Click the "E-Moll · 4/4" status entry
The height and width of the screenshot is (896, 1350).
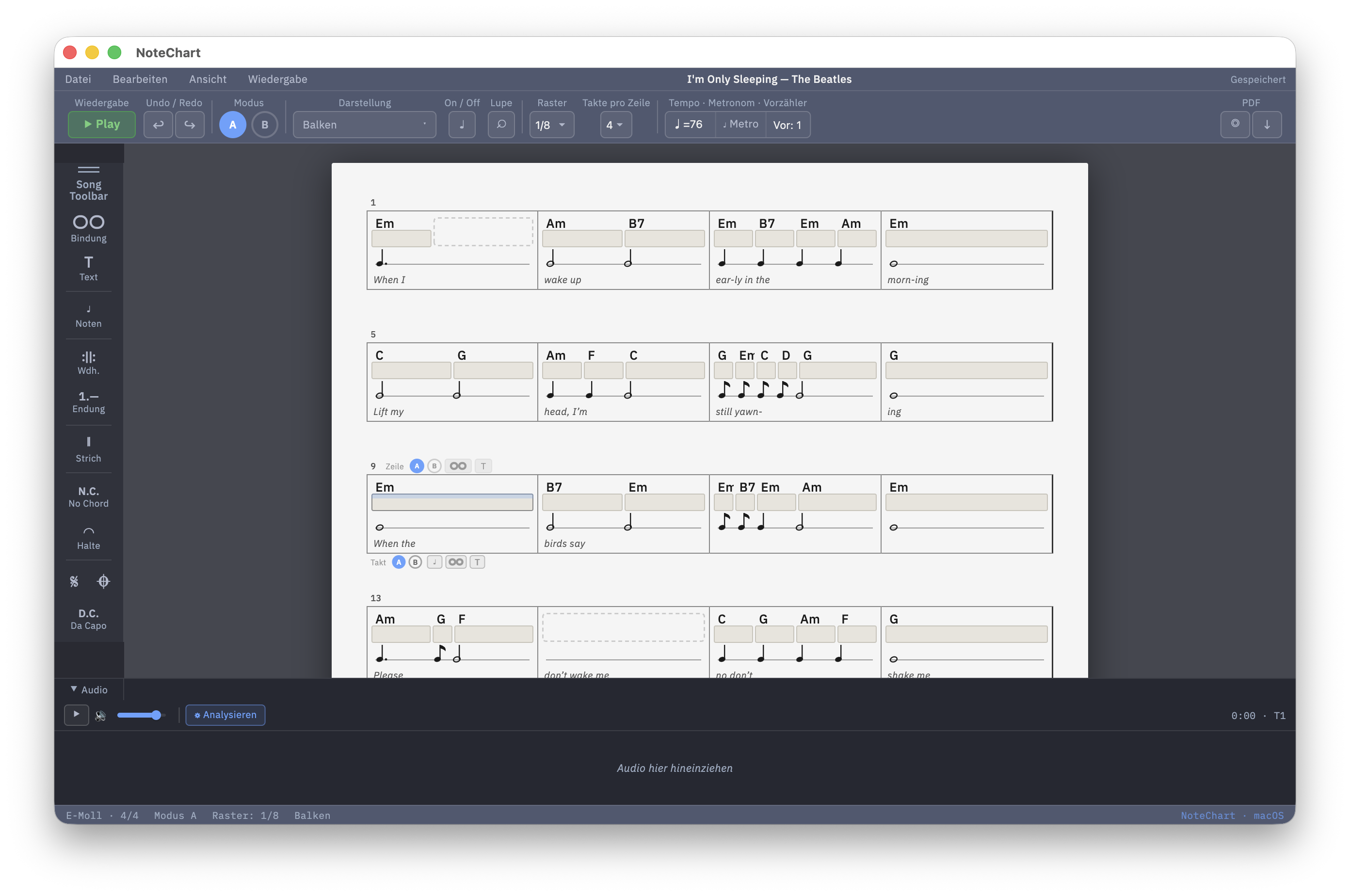click(102, 816)
